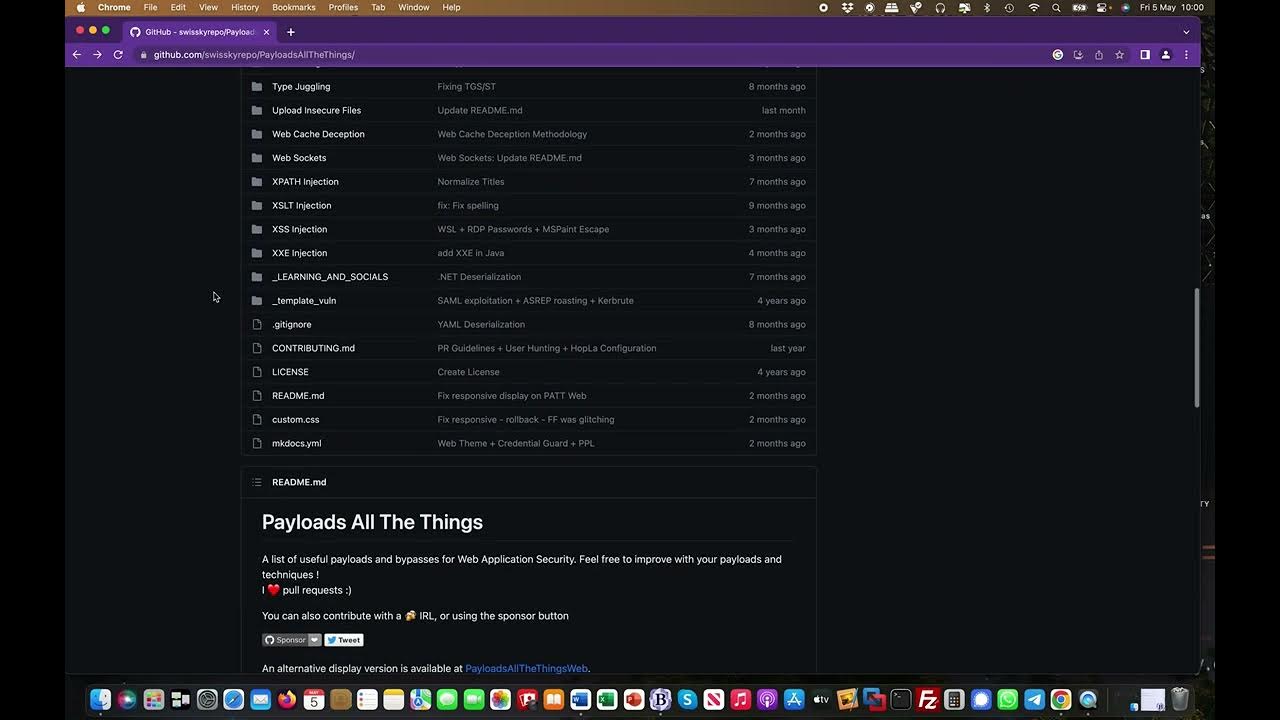Viewport: 1280px width, 720px height.
Task: Open the Chrome menu in menu bar
Action: click(x=114, y=7)
